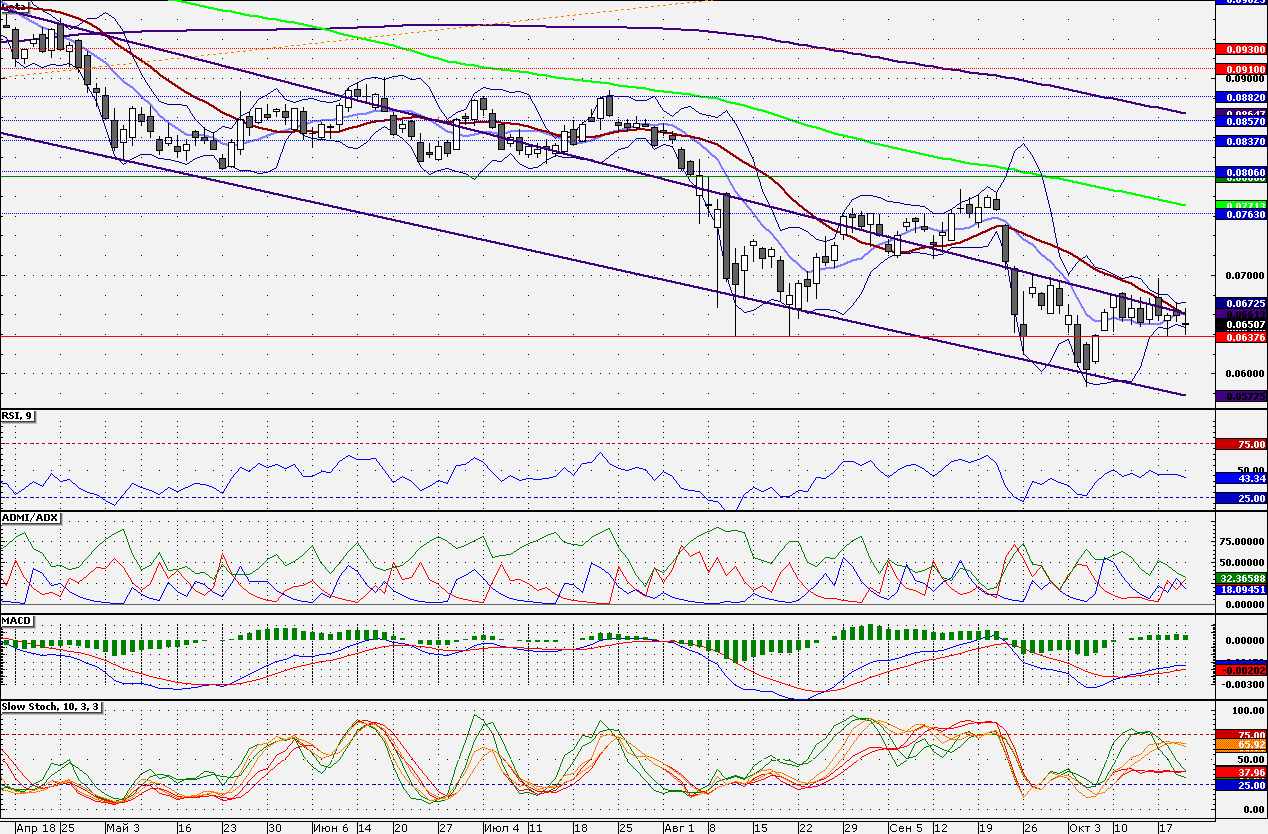Click the ADMI/ADX indicator panel title
The width and height of the screenshot is (1268, 834).
(x=31, y=518)
